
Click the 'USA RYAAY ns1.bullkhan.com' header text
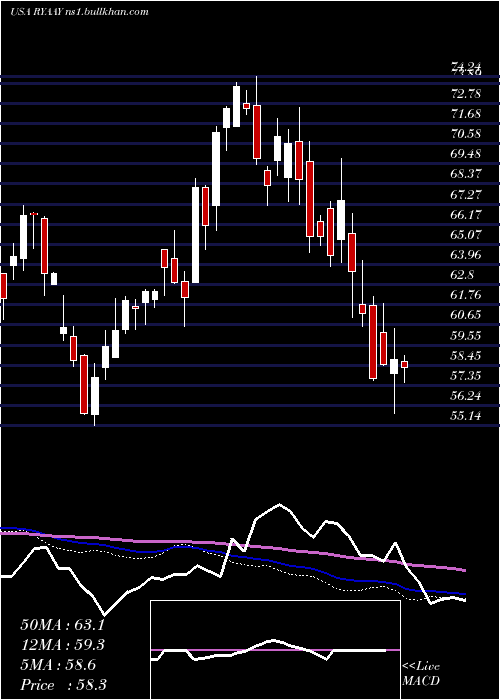coord(79,12)
